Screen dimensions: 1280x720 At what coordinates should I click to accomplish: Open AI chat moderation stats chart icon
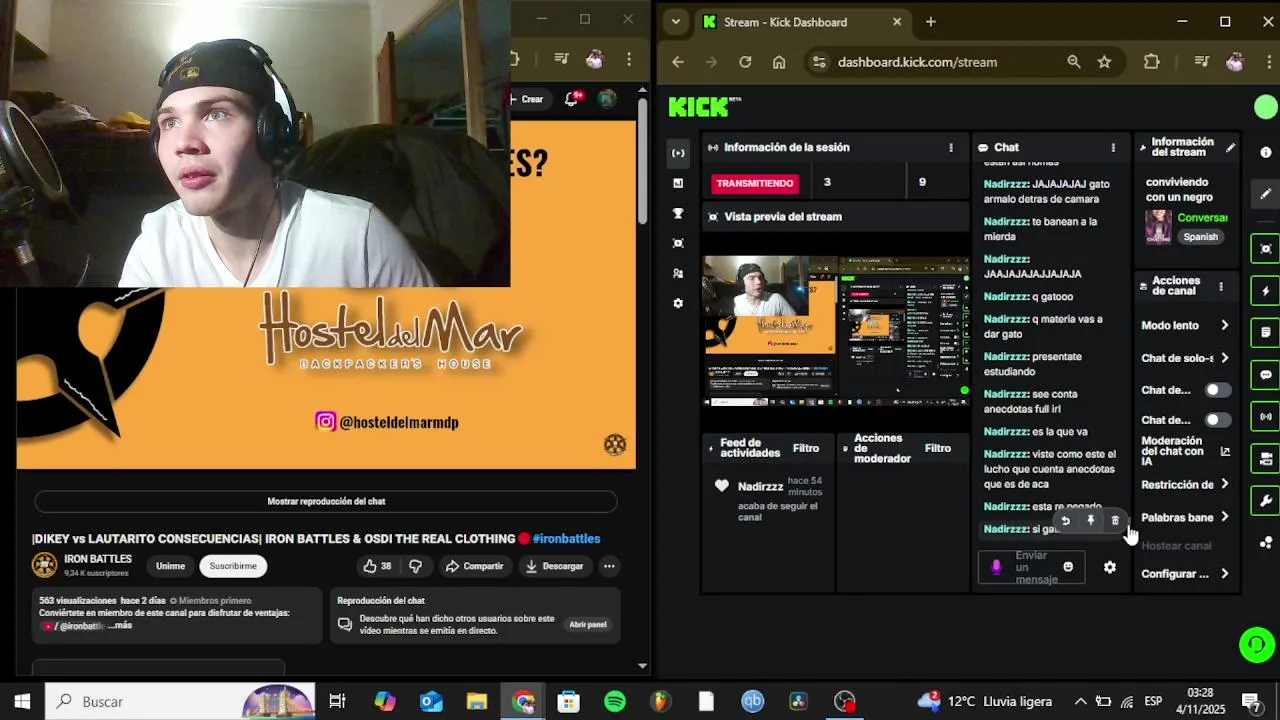click(1225, 451)
